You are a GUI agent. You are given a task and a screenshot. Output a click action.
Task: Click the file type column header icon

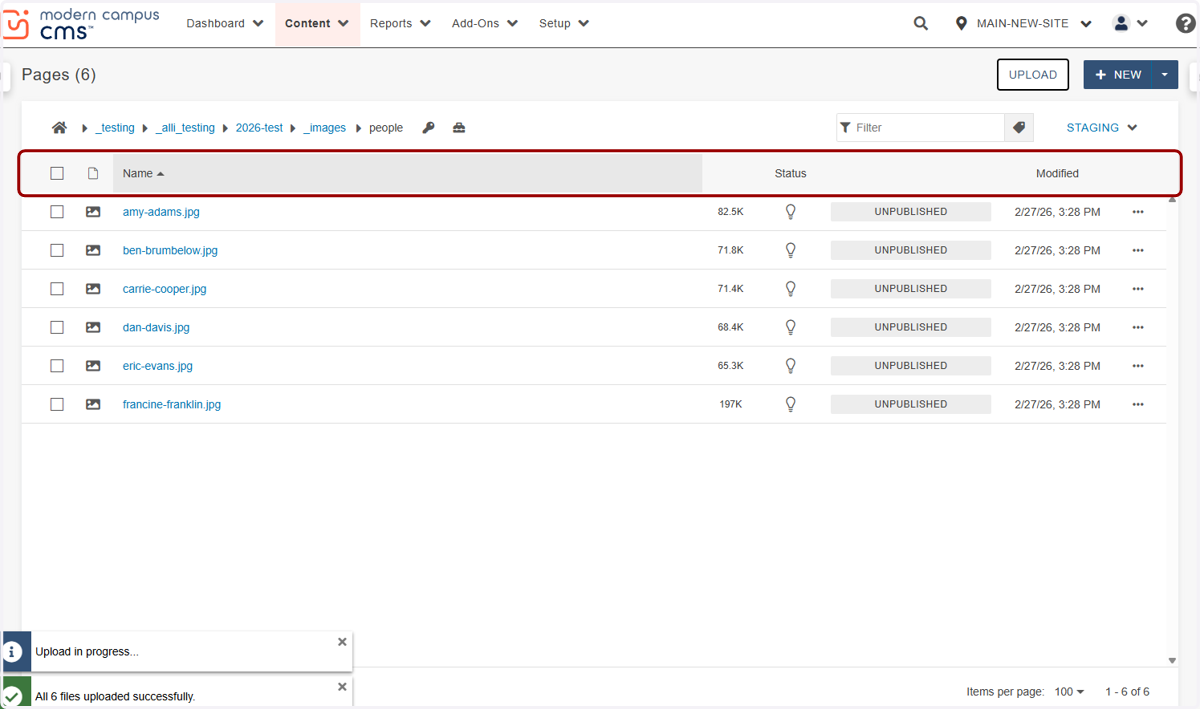[x=93, y=173]
